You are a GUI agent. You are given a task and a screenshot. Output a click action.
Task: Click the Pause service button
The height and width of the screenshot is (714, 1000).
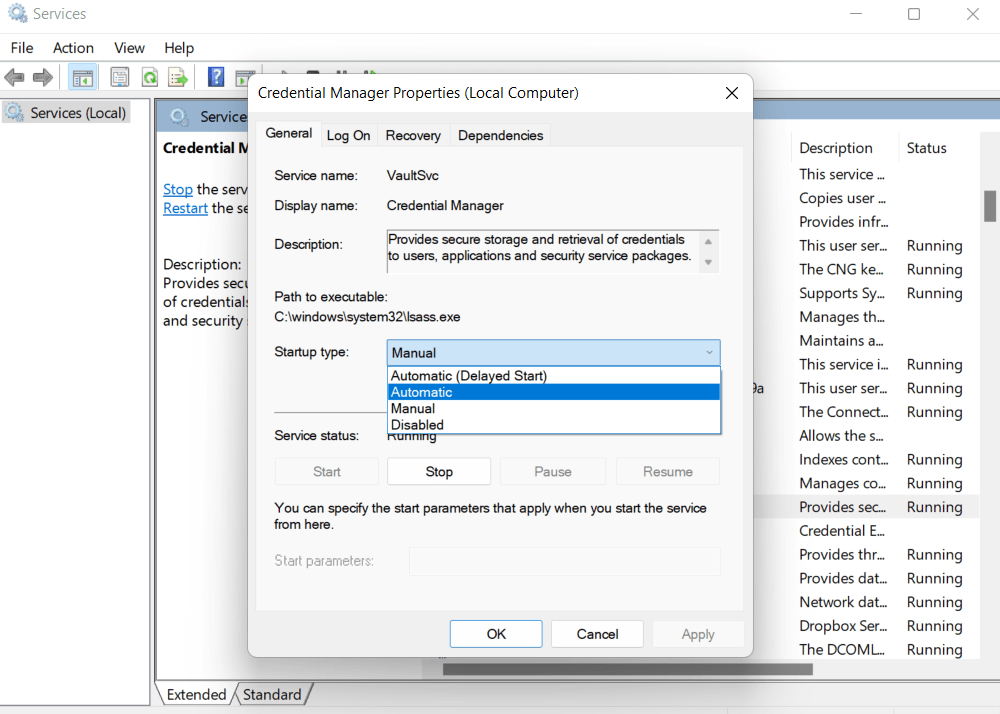pos(553,472)
